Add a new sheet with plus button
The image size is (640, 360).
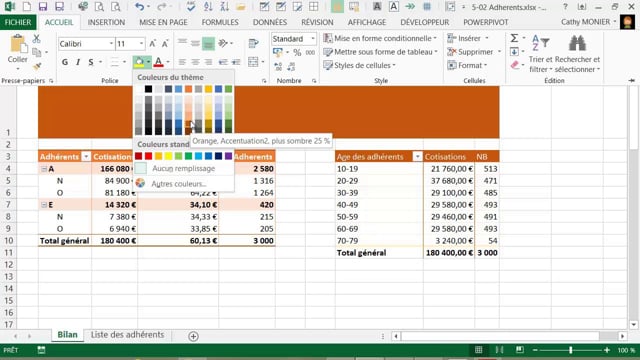(x=193, y=336)
